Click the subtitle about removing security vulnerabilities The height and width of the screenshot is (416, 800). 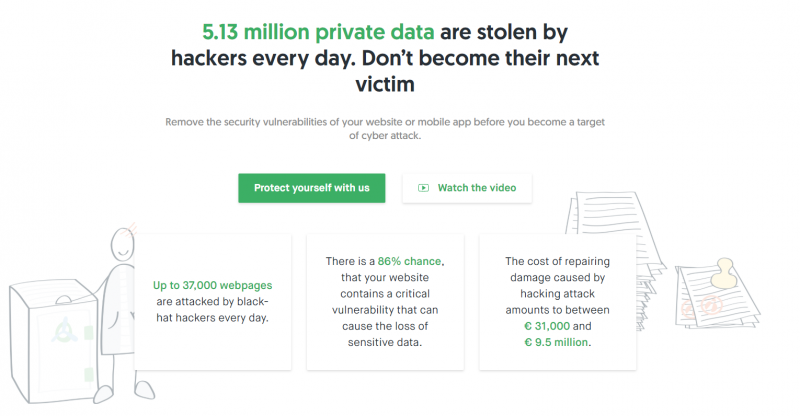tap(385, 129)
